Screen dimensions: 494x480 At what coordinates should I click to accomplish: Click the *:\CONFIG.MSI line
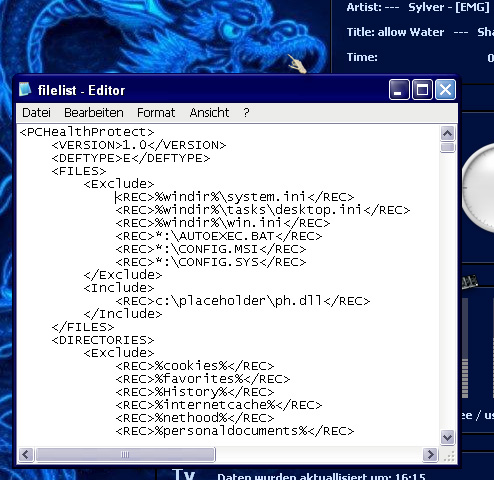click(211, 249)
